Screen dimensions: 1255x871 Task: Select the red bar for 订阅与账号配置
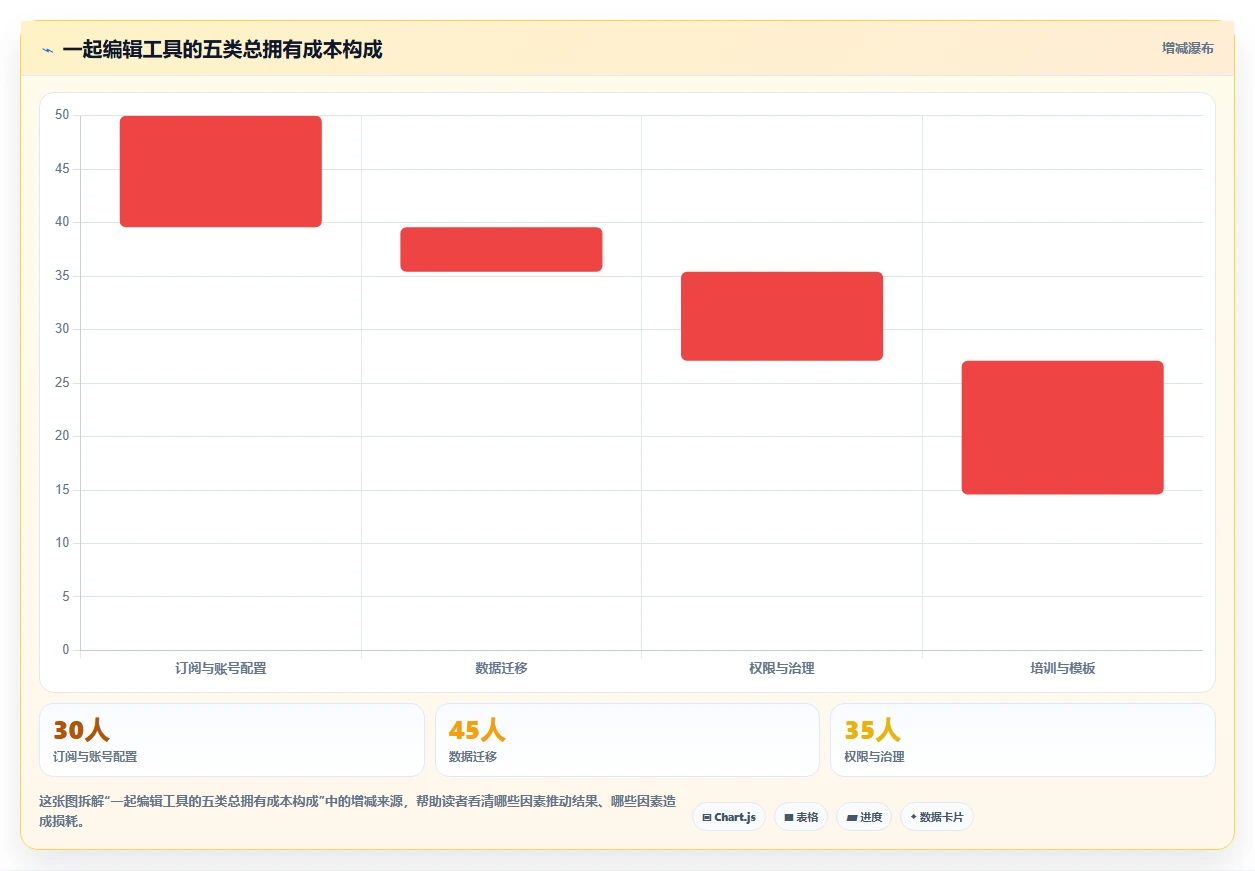[x=221, y=171]
